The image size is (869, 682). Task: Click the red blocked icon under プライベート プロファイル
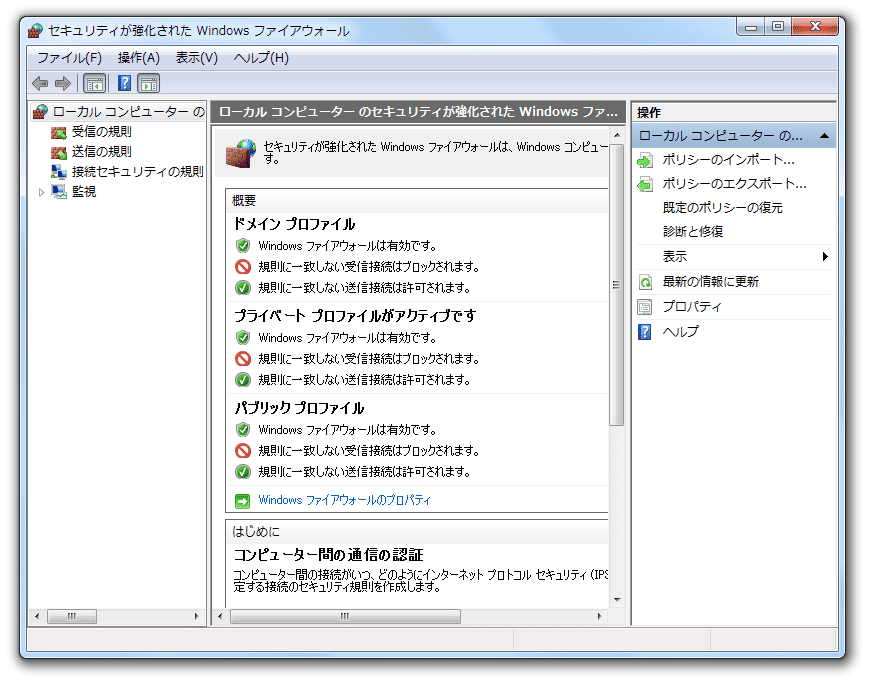[243, 359]
